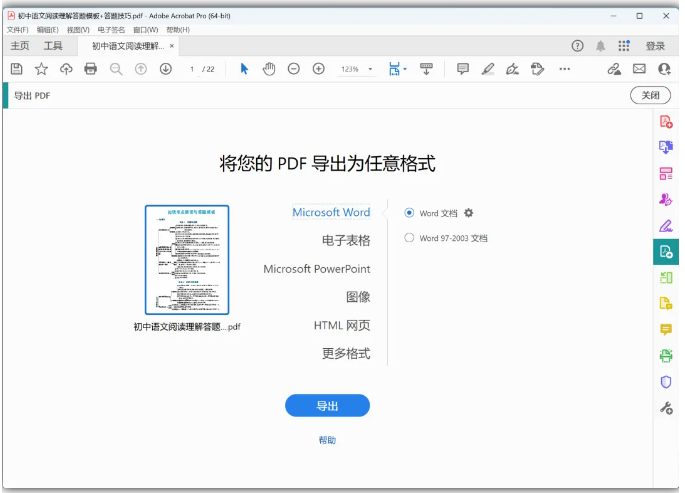Click the share with others icon
685x493 pixels.
(664, 69)
